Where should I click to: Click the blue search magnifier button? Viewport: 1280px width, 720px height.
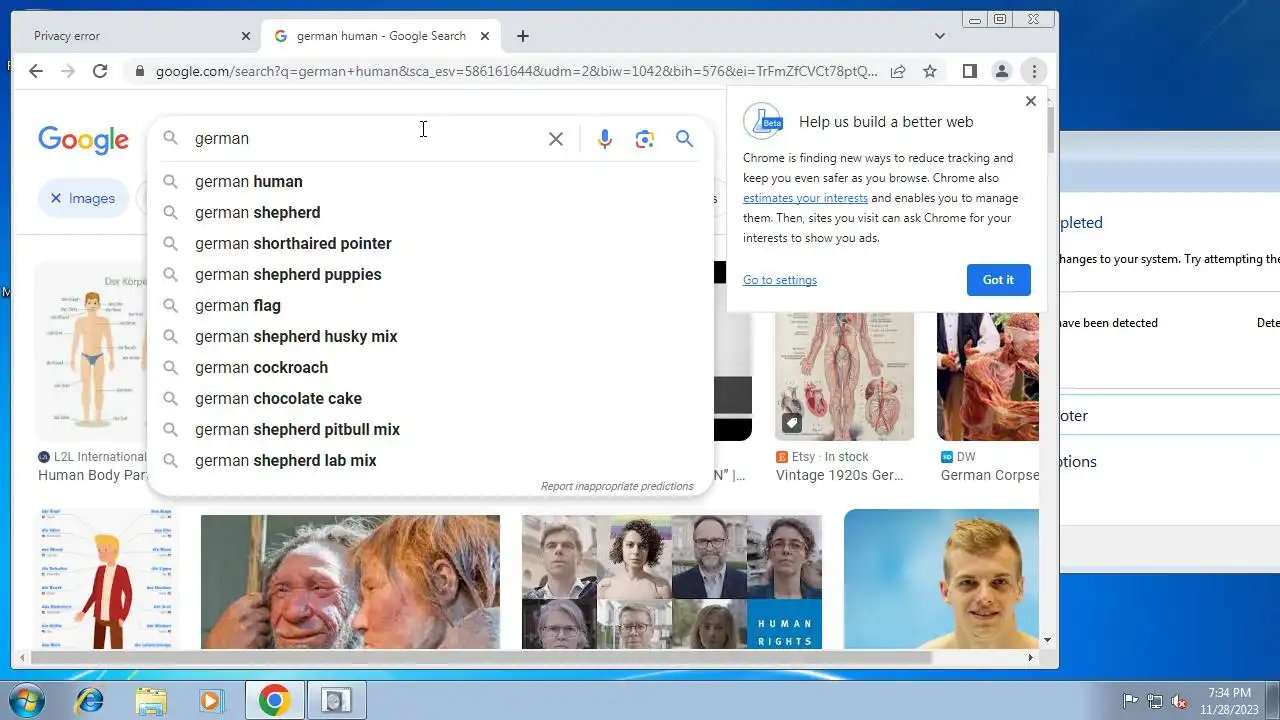(684, 139)
